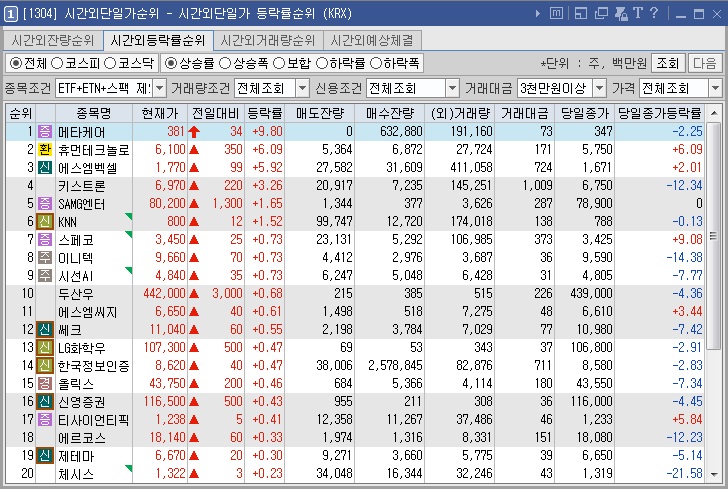Click the 신 badge beside 쎄크
Screen dimensions: 728x489
45,329
